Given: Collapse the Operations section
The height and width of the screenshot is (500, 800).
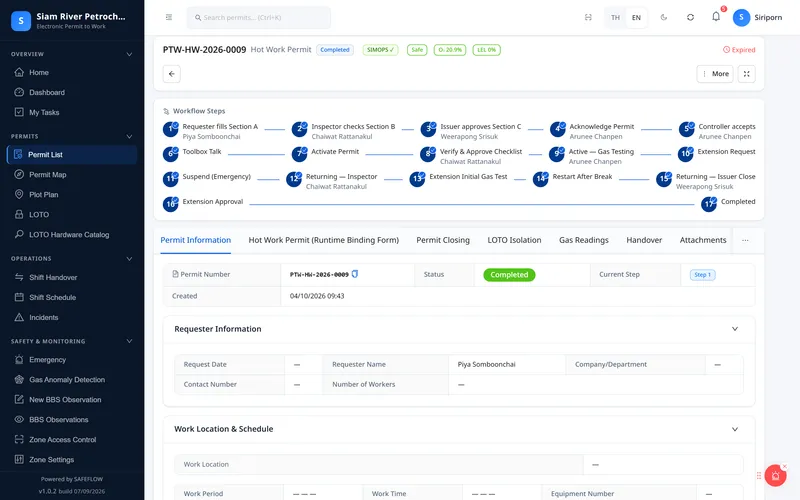Looking at the screenshot, I should [x=129, y=259].
